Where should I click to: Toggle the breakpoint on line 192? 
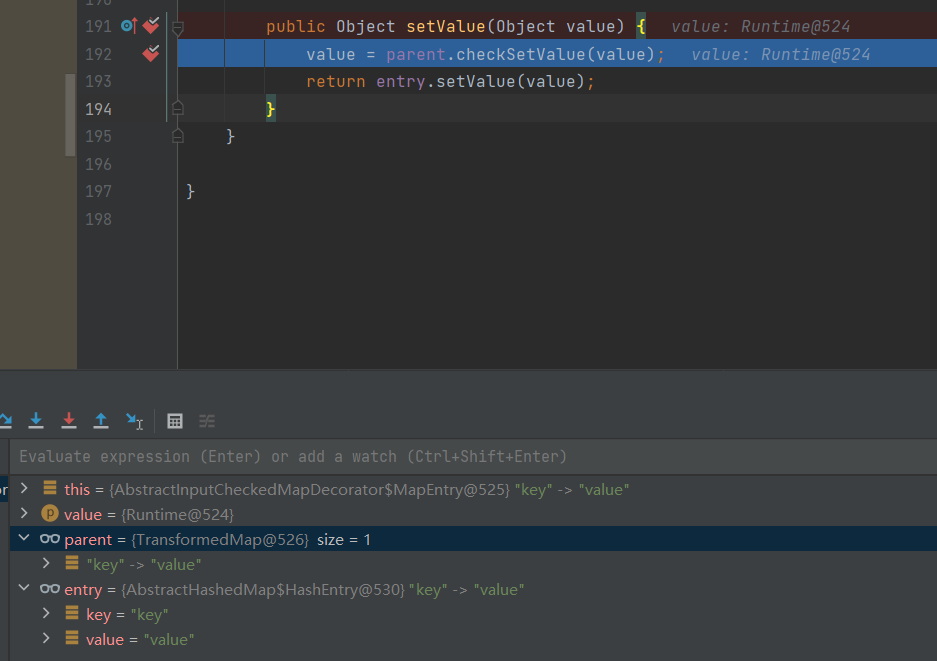click(x=151, y=54)
